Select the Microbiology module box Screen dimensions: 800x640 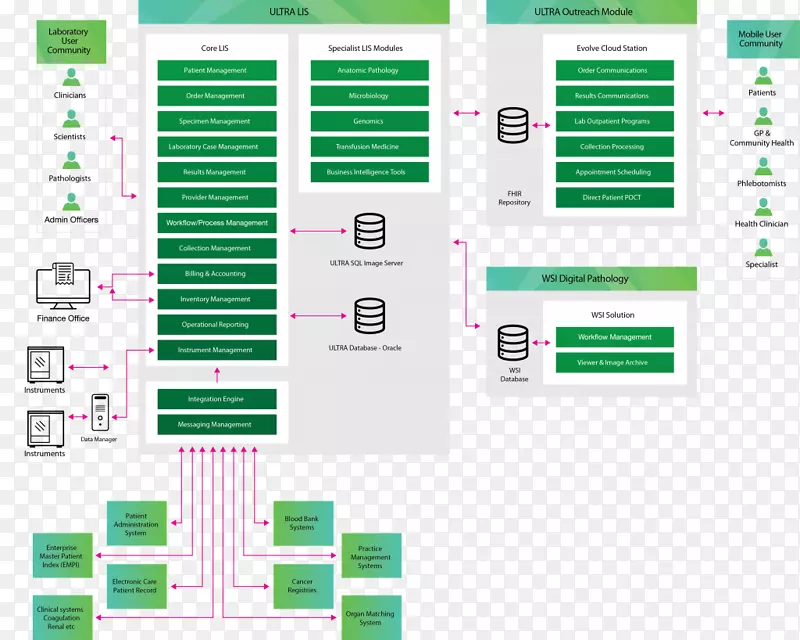click(x=369, y=96)
